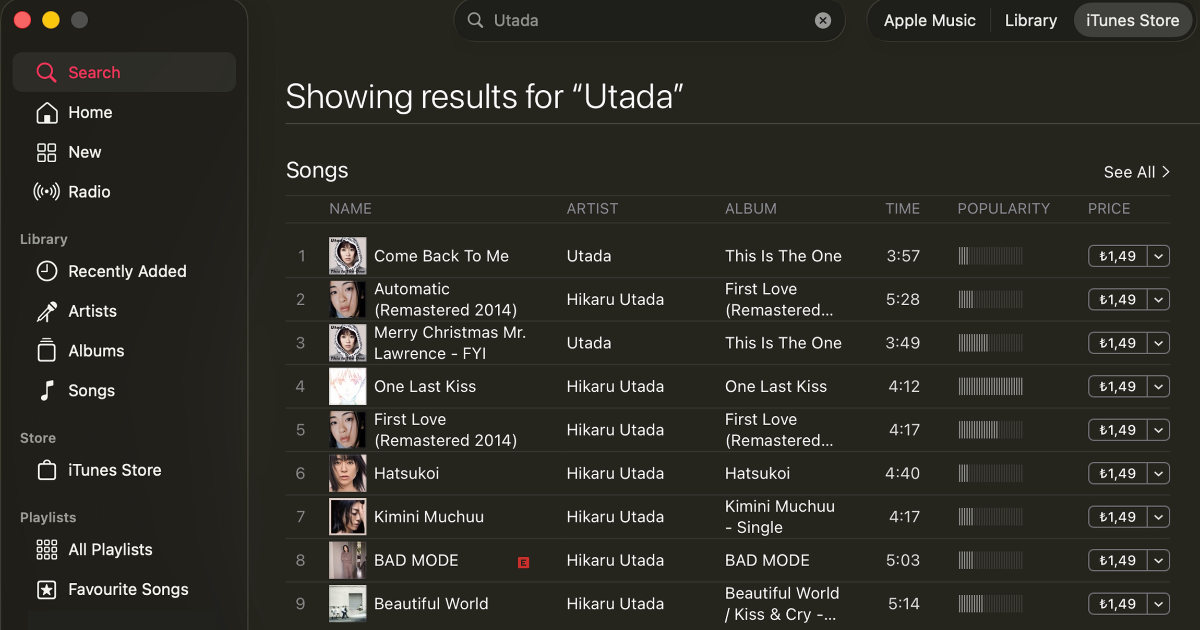Open Beautiful World song artwork
Screen dimensions: 1200x630
348,604
